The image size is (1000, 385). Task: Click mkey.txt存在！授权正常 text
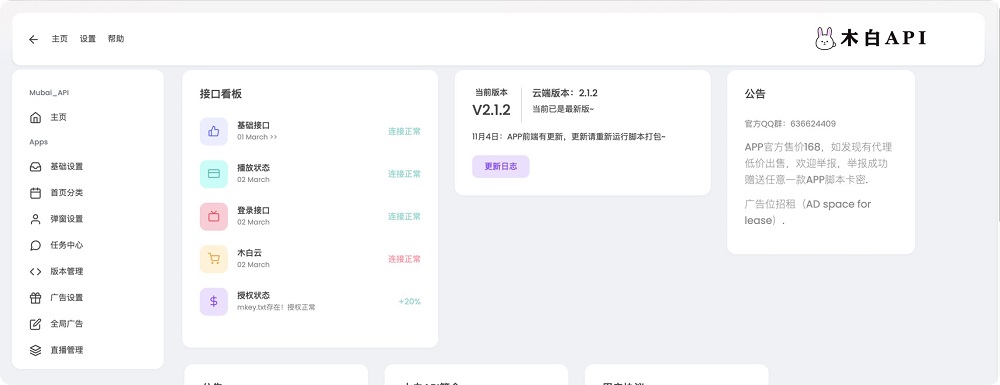[x=276, y=307]
